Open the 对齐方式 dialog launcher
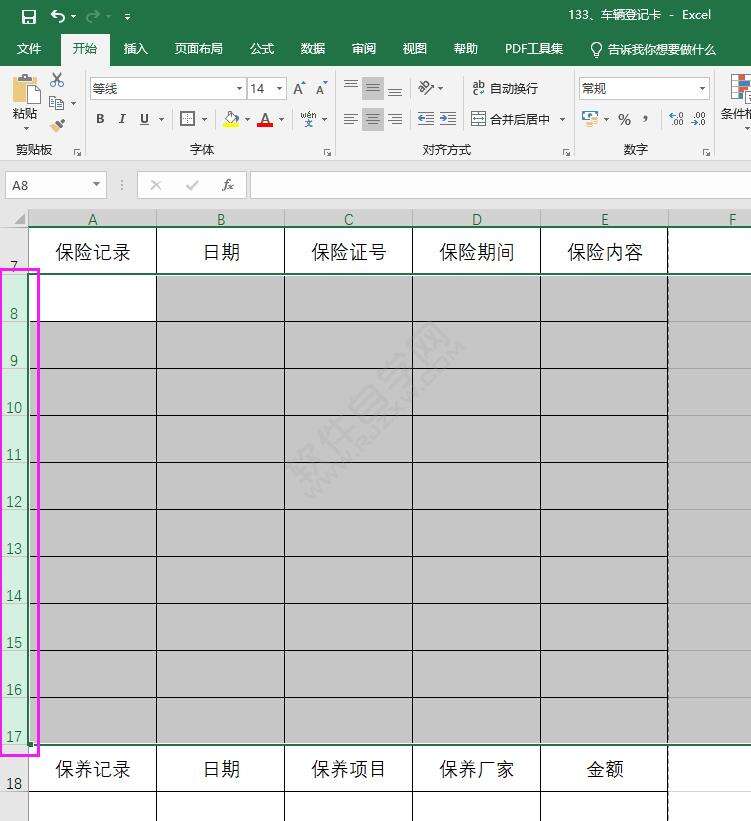This screenshot has height=821, width=751. tap(566, 152)
